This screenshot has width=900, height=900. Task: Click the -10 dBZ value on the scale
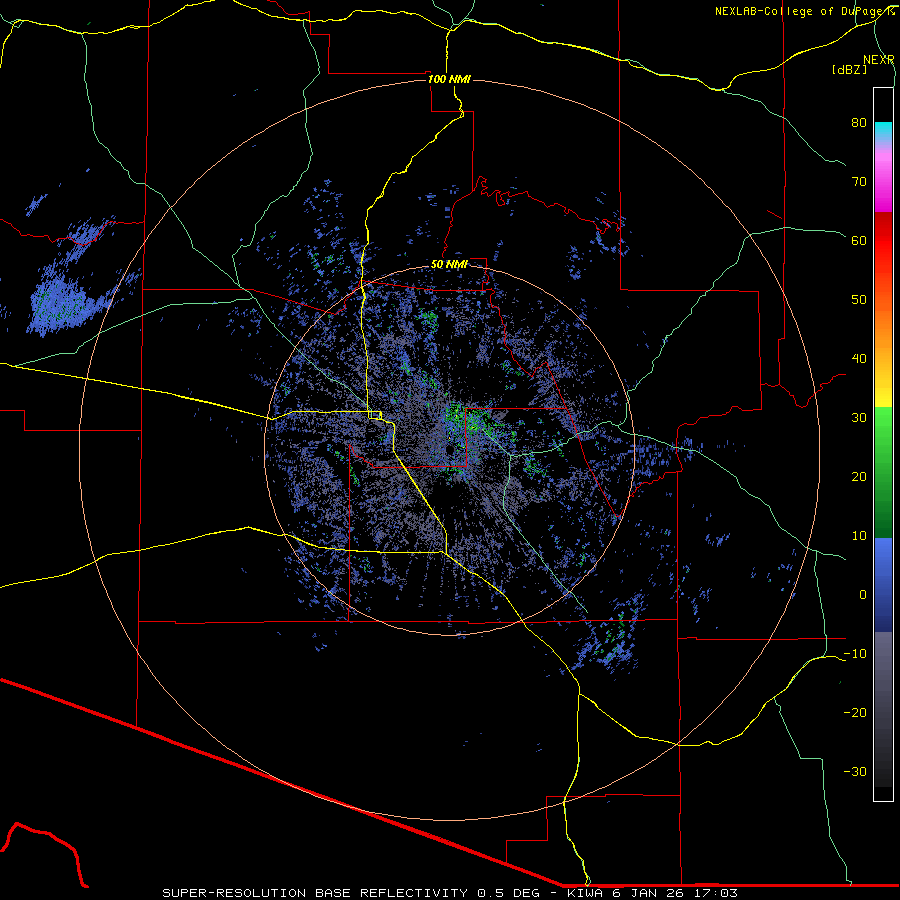[855, 654]
